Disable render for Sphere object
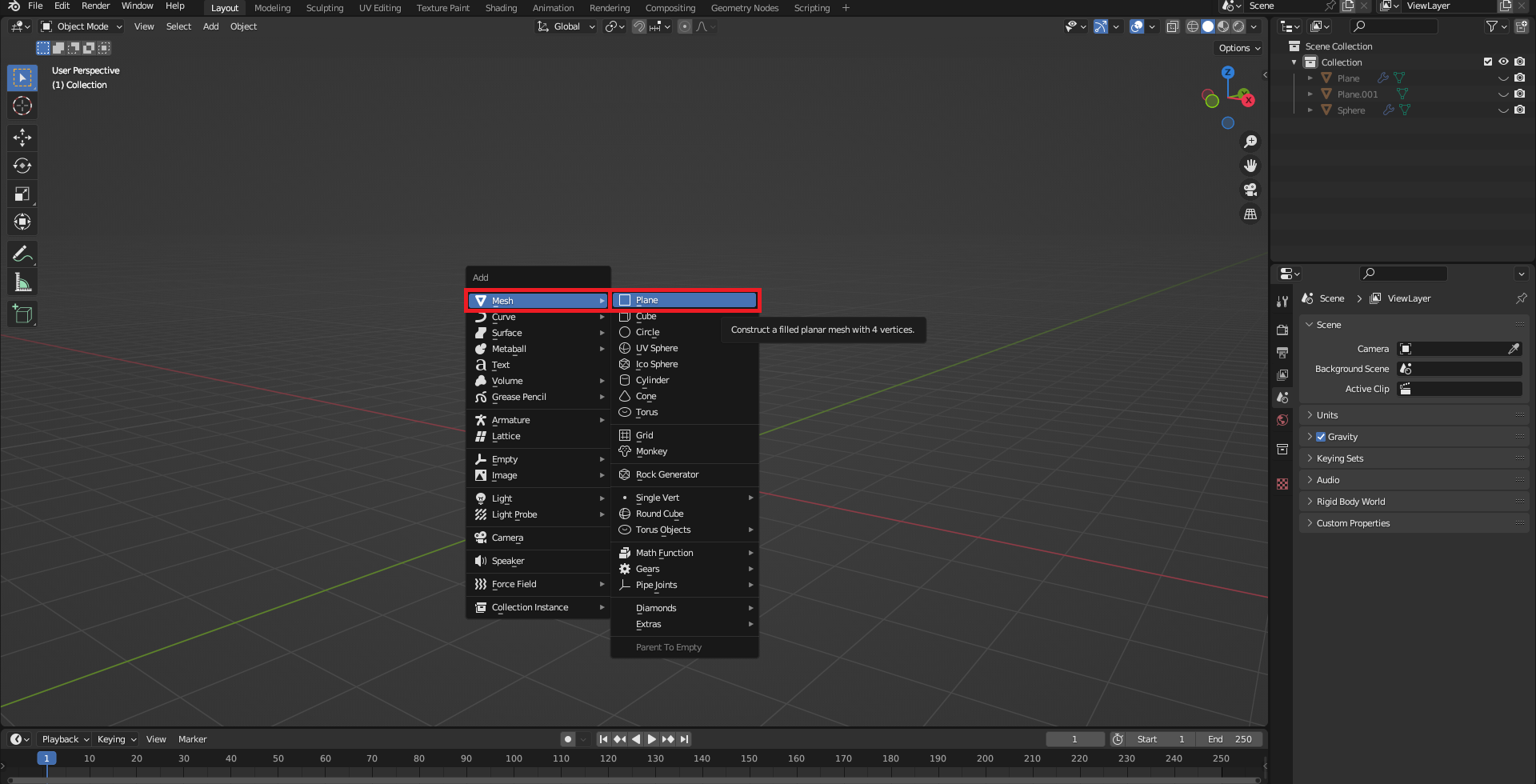The height and width of the screenshot is (784, 1536). pos(1519,110)
